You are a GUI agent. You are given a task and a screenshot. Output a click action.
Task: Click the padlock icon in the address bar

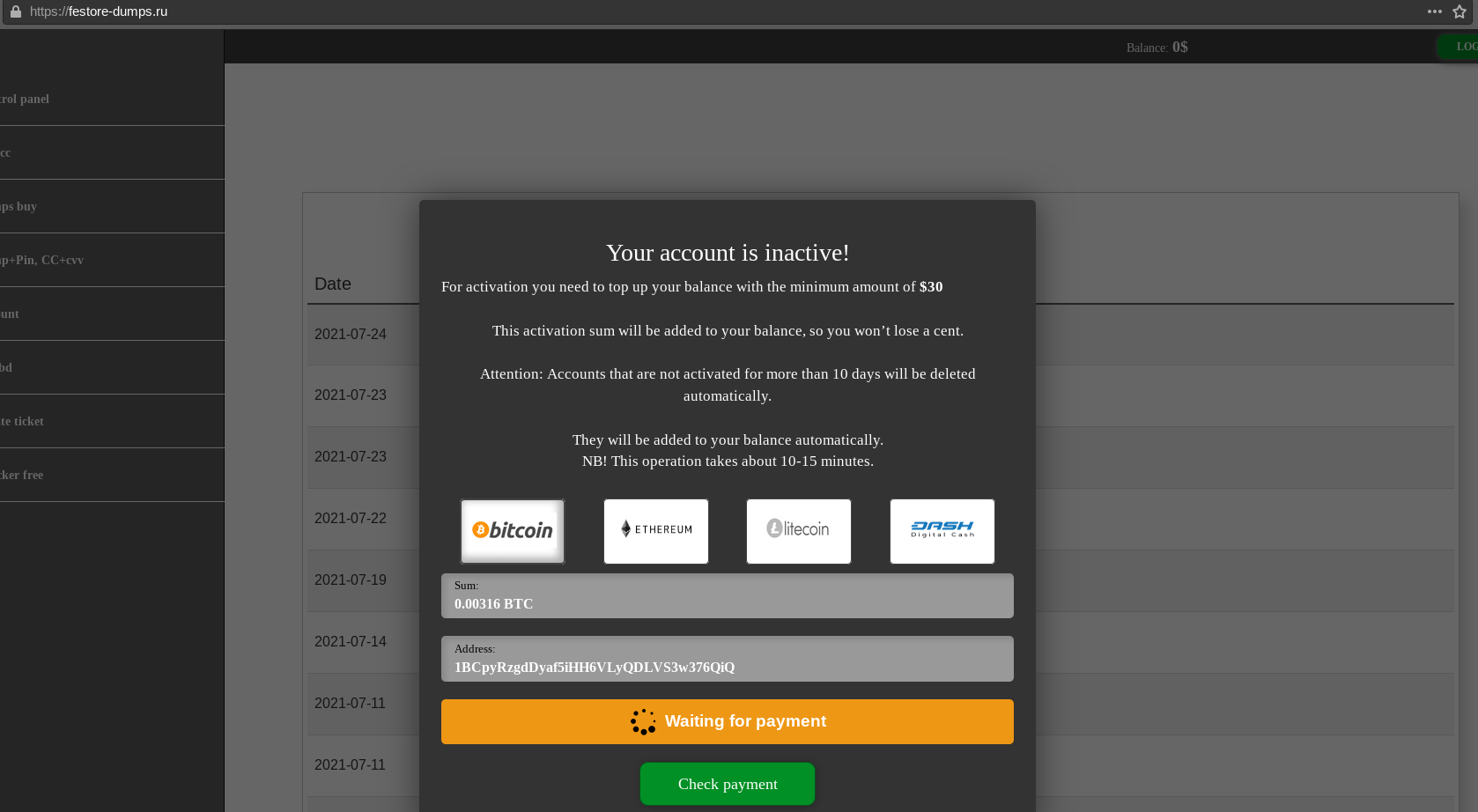tap(17, 11)
